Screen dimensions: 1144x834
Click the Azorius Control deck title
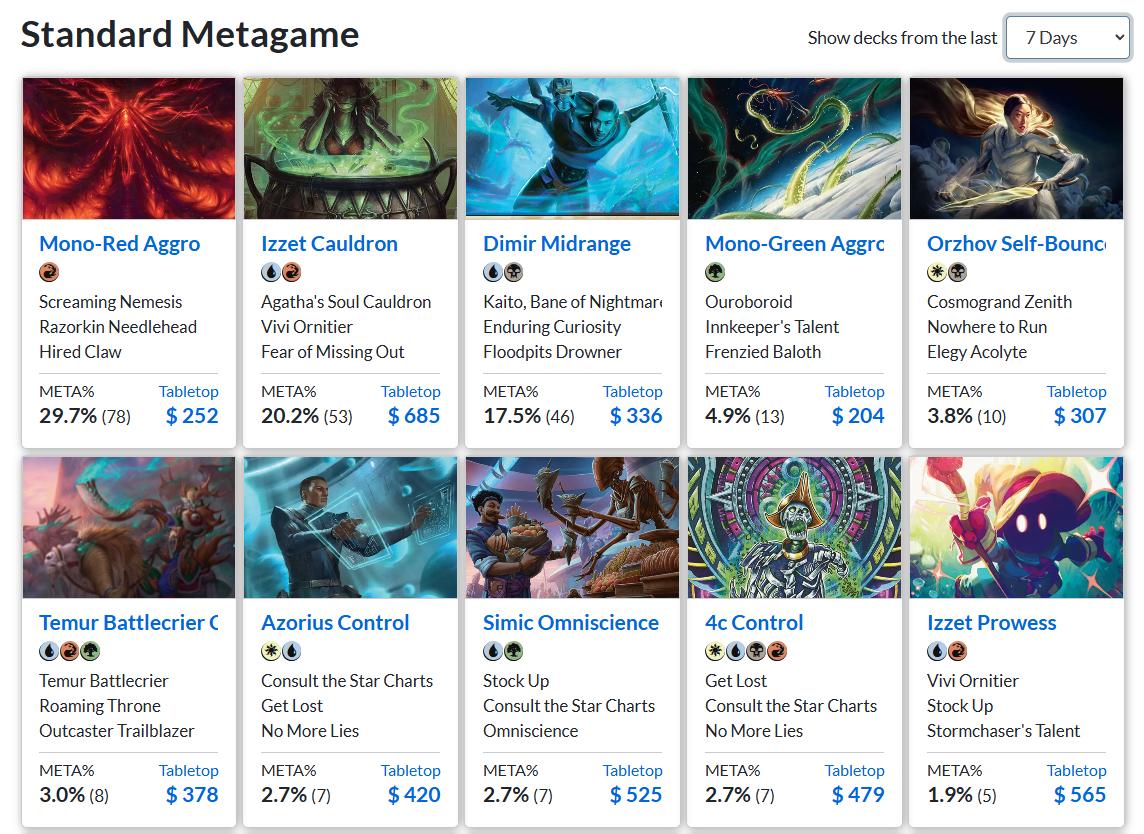coord(335,623)
